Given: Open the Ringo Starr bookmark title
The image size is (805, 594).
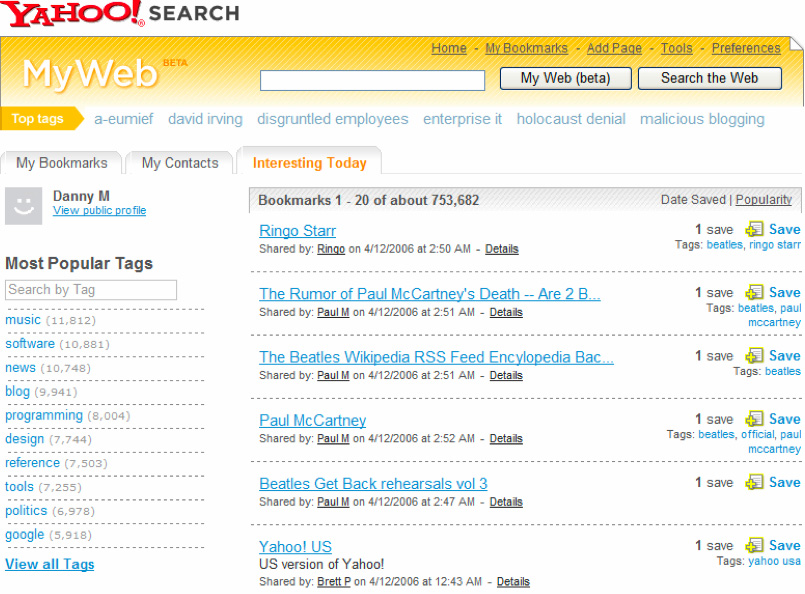Looking at the screenshot, I should (x=297, y=231).
